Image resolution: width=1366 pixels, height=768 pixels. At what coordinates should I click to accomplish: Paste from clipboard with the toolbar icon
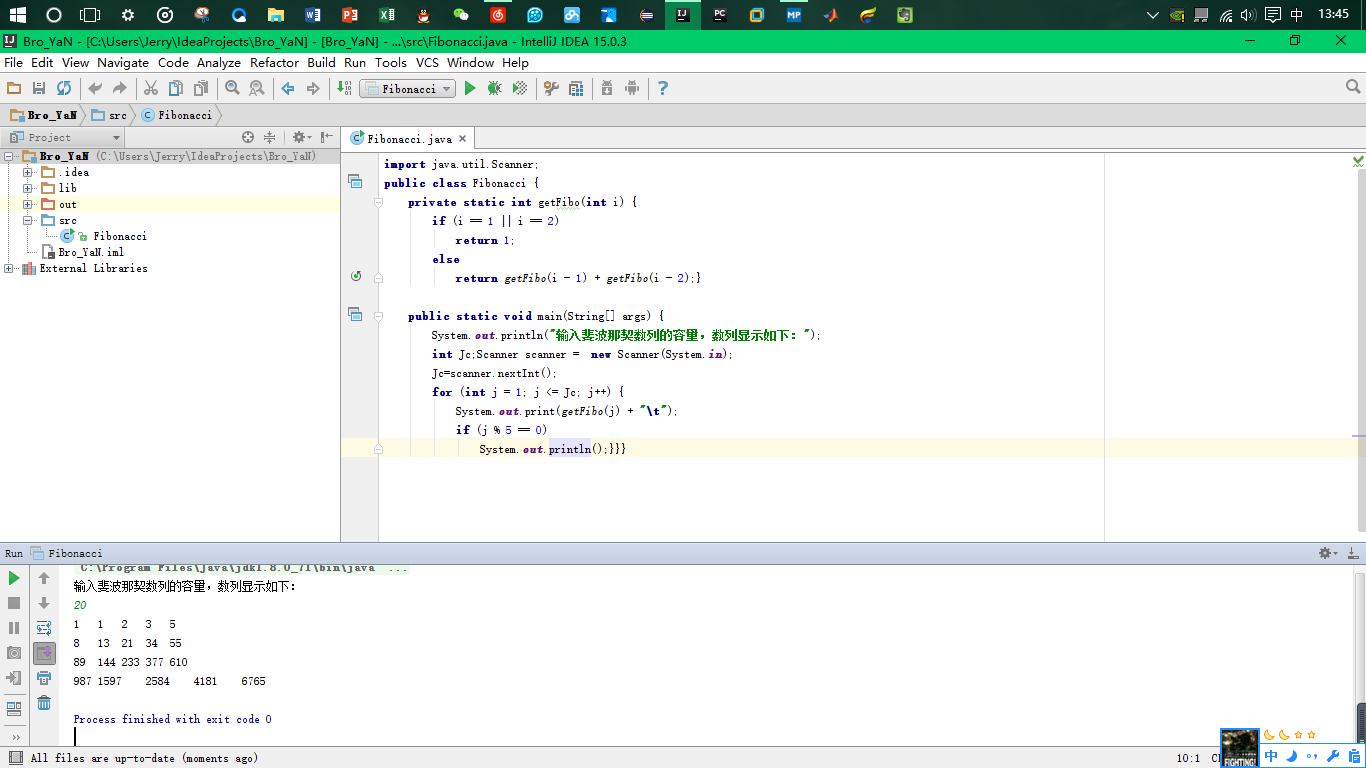[200, 88]
